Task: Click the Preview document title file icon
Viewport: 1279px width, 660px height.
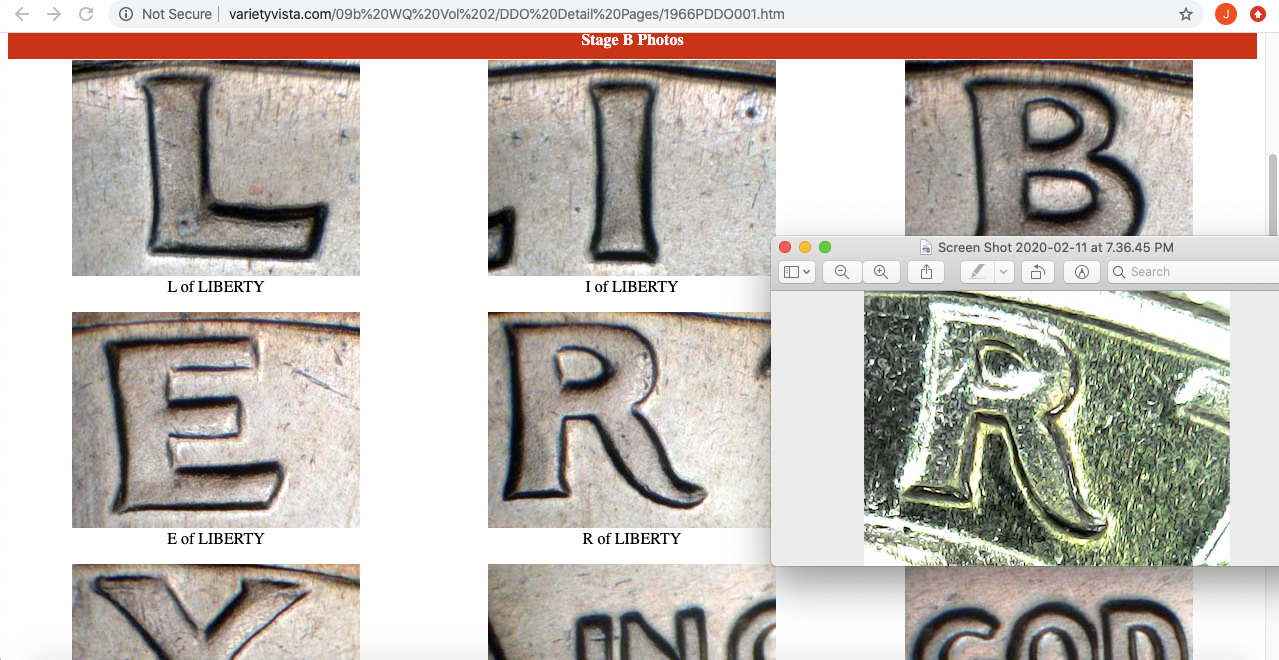Action: pos(927,247)
